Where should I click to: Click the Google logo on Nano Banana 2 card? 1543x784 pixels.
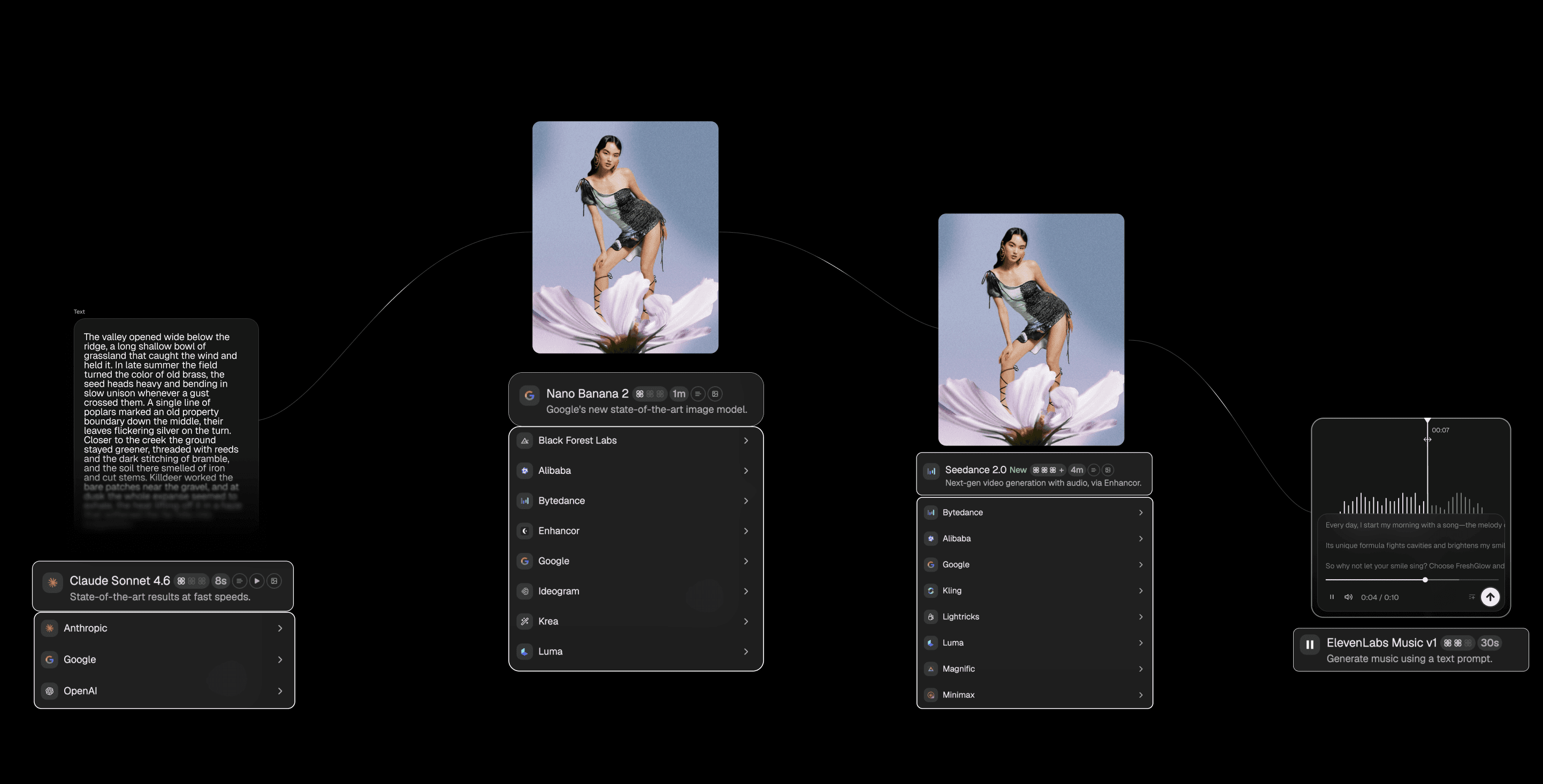click(x=530, y=395)
